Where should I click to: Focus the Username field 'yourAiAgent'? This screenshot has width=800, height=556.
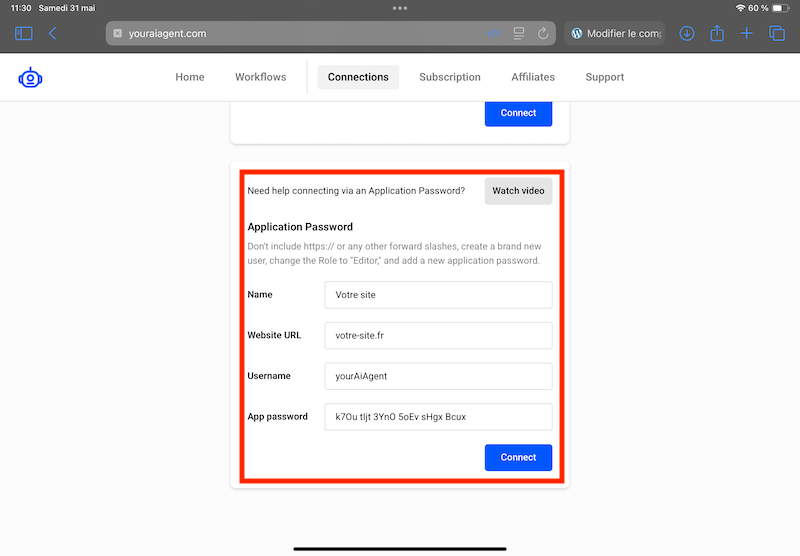(x=438, y=376)
